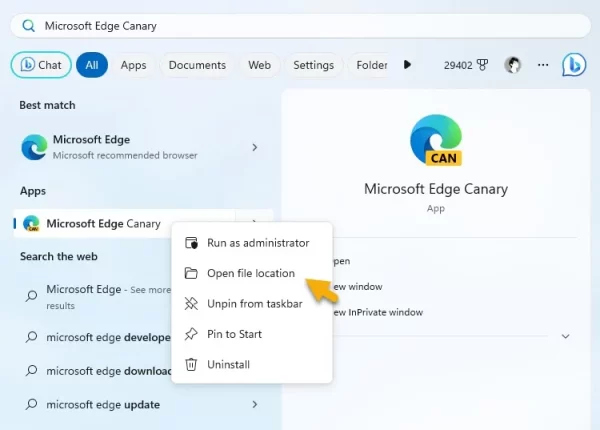
Task: Click New window action in preview pane
Action: 357,287
